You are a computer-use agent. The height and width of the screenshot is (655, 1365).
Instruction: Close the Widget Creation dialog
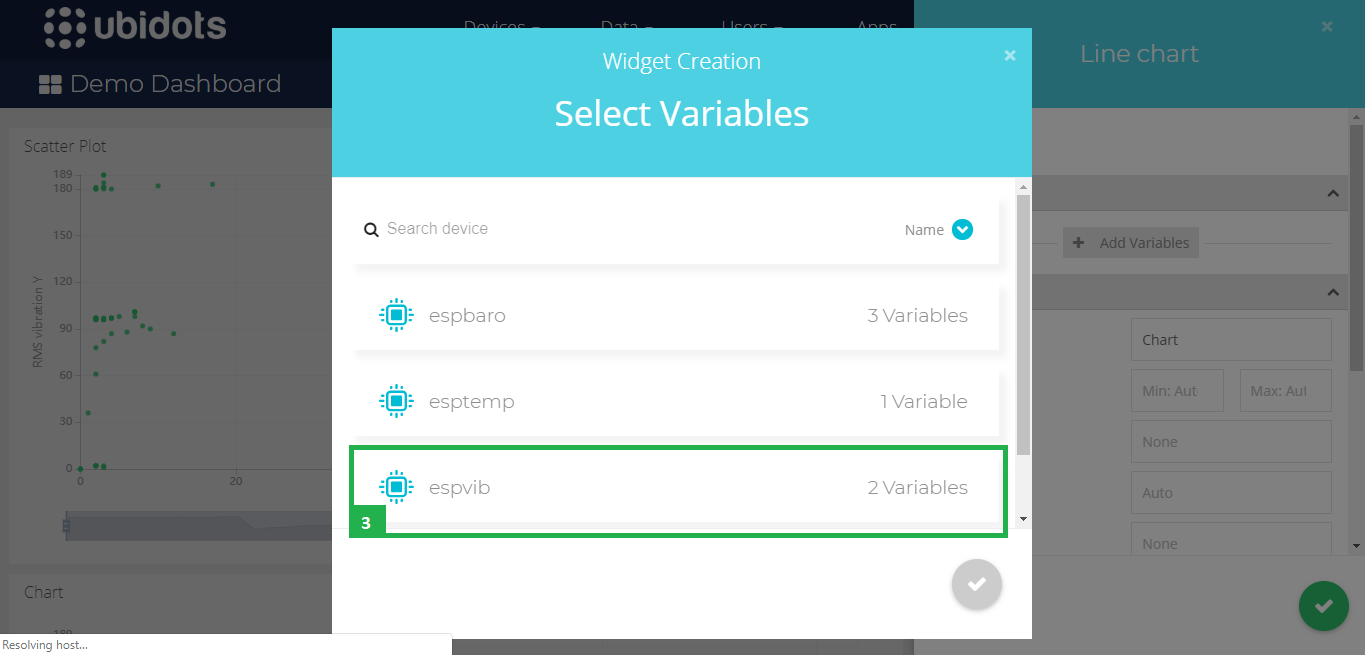(1010, 55)
